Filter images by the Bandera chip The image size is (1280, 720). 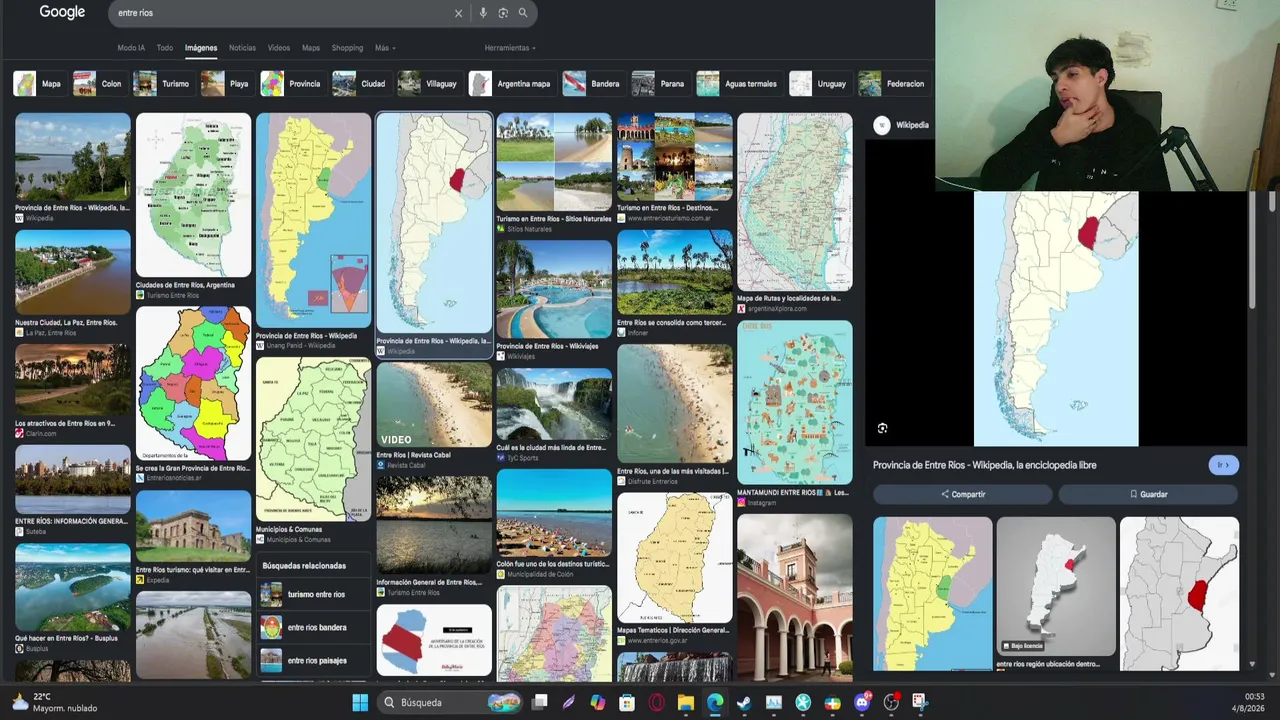(593, 84)
